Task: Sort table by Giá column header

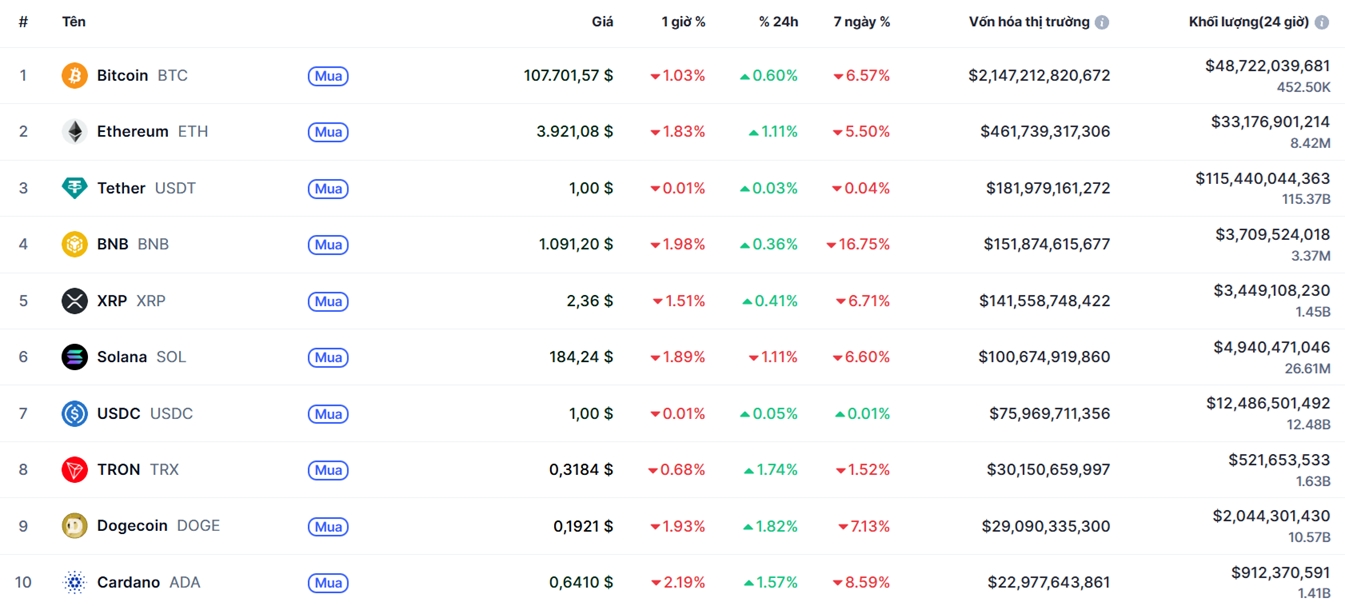Action: coord(602,22)
